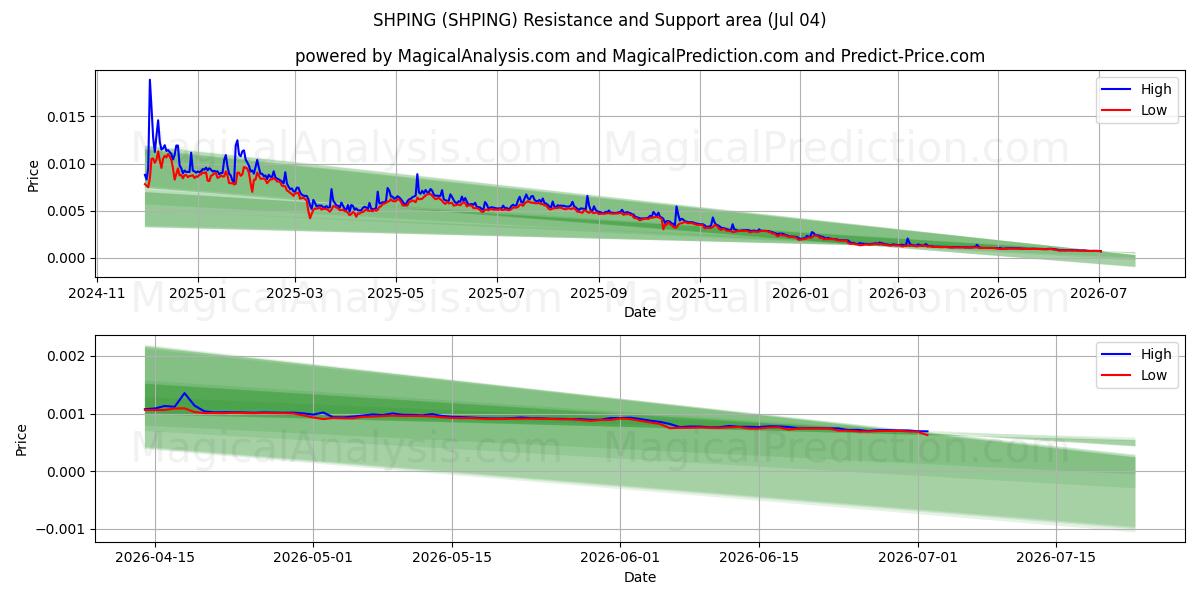Viewport: 1200px width, 600px height.
Task: Click the bottom x-axis label 2026-07-01
Action: click(x=918, y=558)
